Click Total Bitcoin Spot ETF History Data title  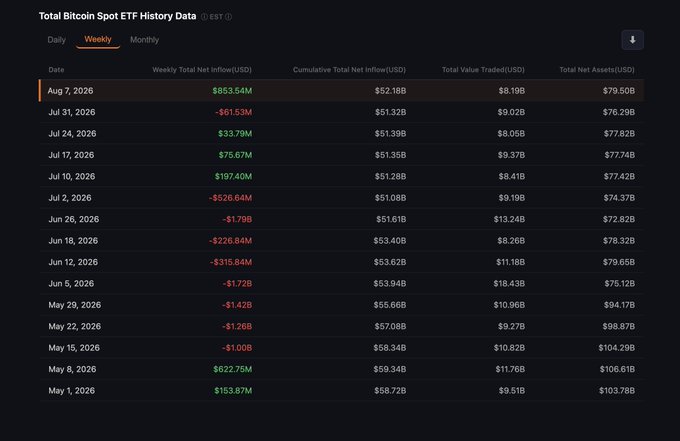click(118, 16)
